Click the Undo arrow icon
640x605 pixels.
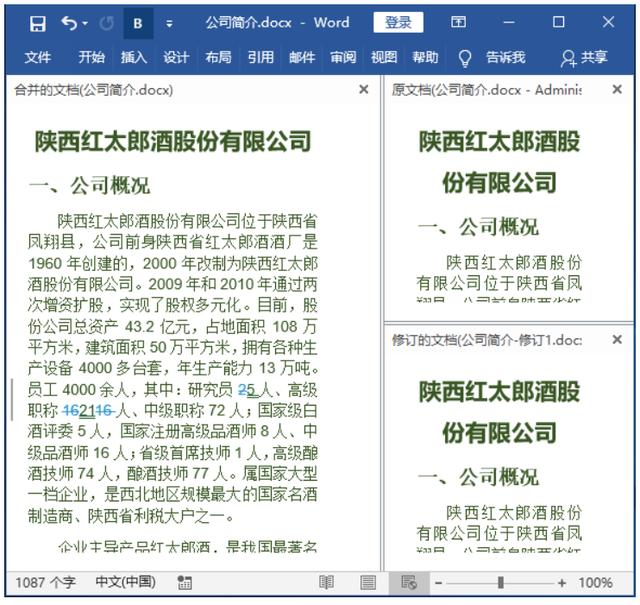point(69,23)
